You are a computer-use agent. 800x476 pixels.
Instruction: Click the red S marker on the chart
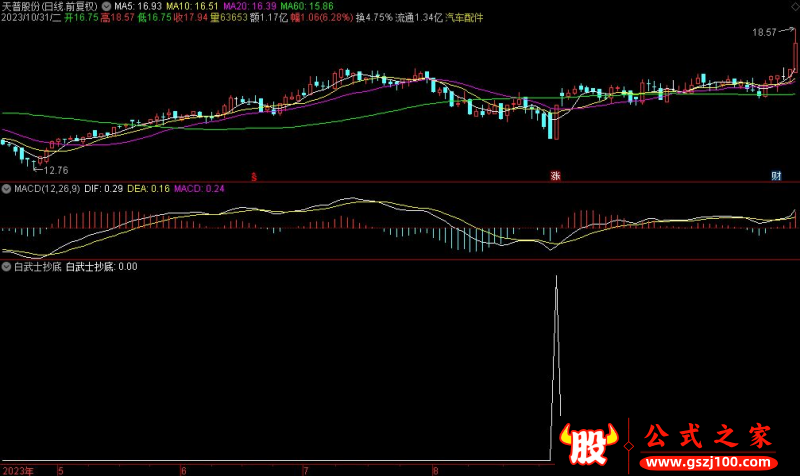coord(254,177)
